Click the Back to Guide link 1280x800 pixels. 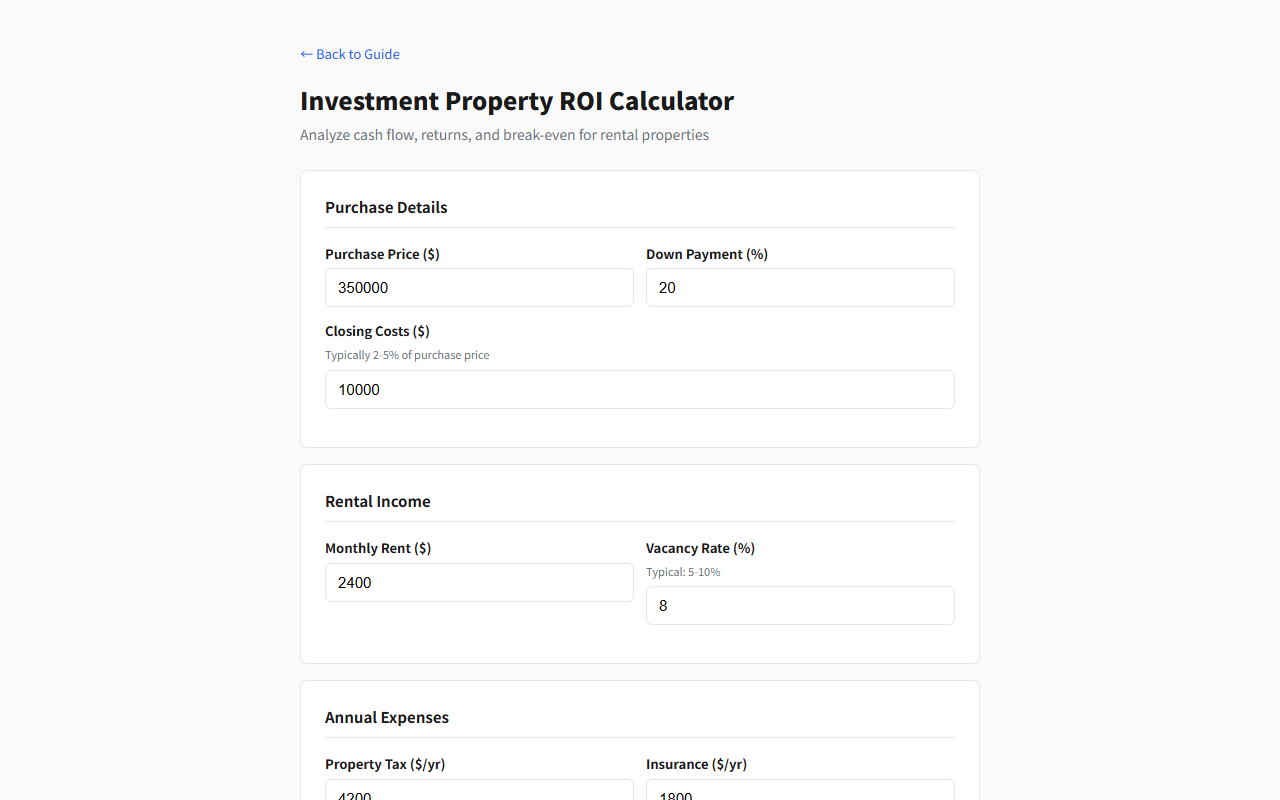point(350,54)
